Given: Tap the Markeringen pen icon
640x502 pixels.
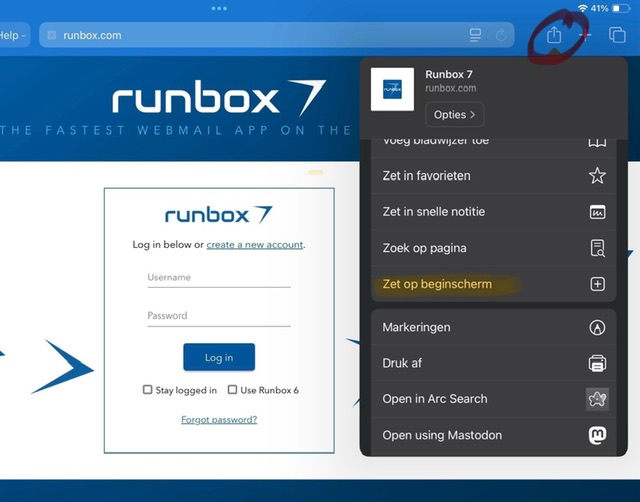Looking at the screenshot, I should [597, 327].
